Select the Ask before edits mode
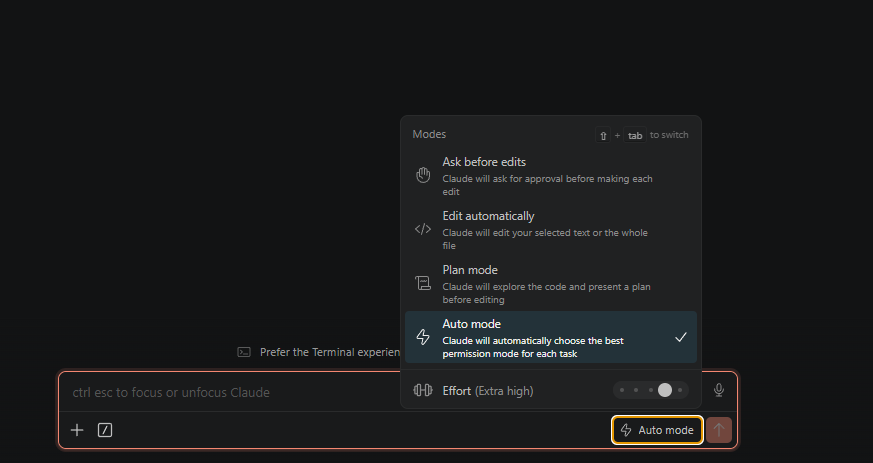This screenshot has height=463, width=873. tap(551, 176)
